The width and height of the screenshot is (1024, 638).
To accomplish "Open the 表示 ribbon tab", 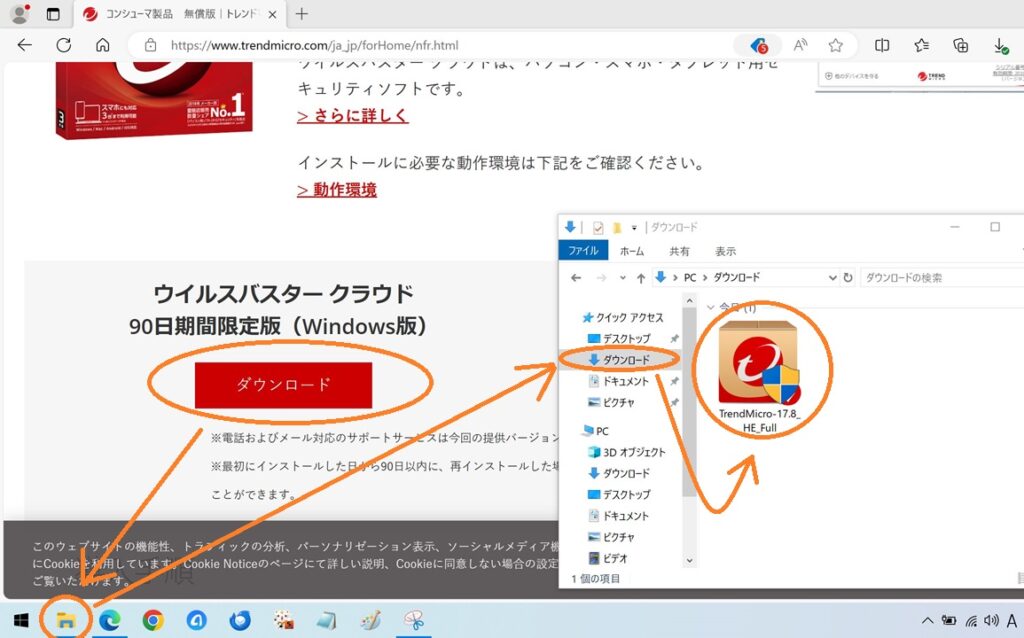I will tap(725, 251).
